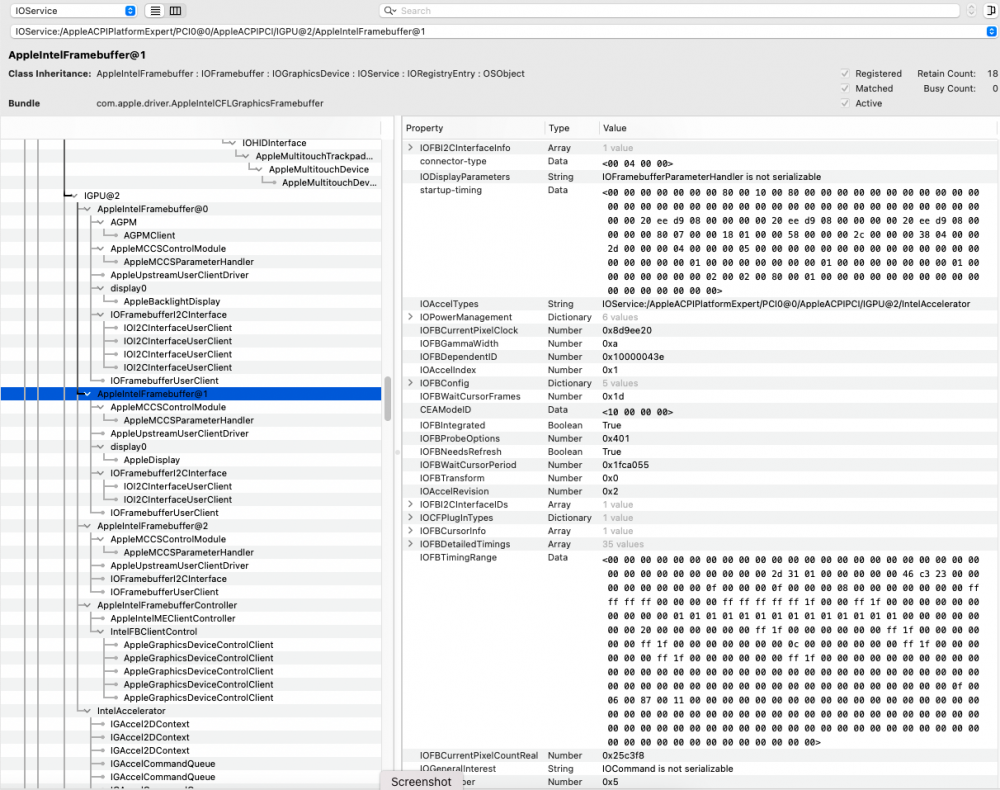The height and width of the screenshot is (790, 1000).
Task: Select the IOFBIntegrated property row
Action: tap(700, 425)
